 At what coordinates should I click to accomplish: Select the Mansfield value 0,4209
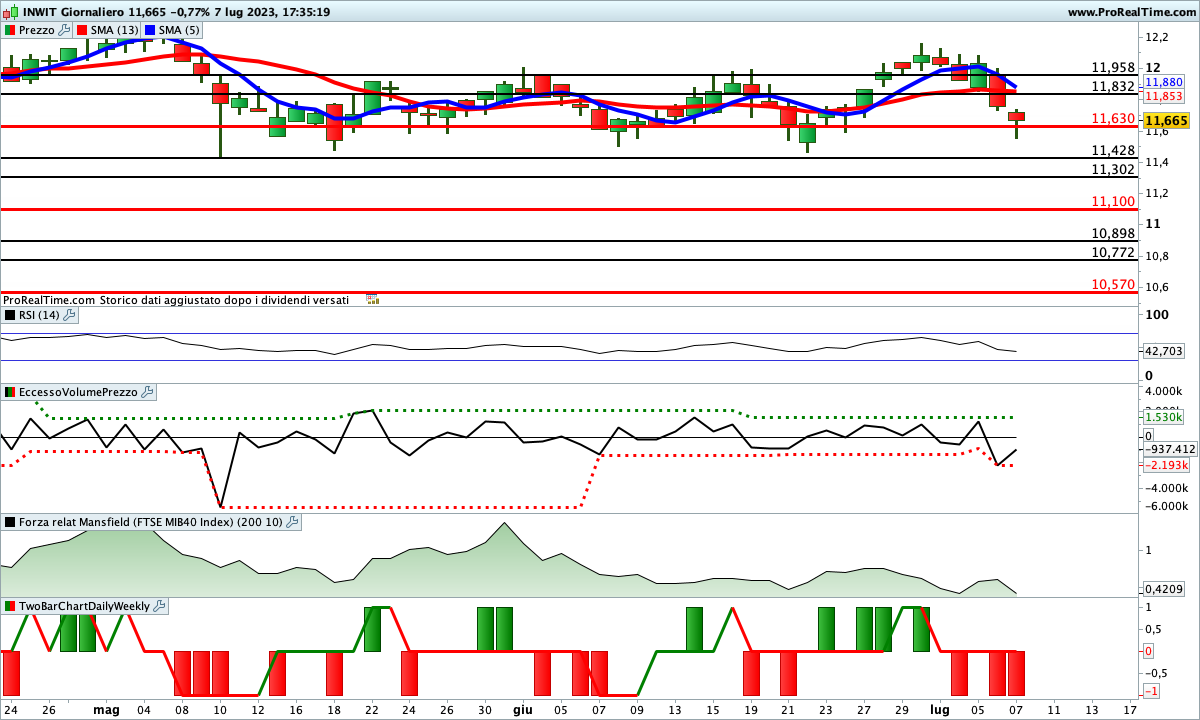[x=1164, y=588]
